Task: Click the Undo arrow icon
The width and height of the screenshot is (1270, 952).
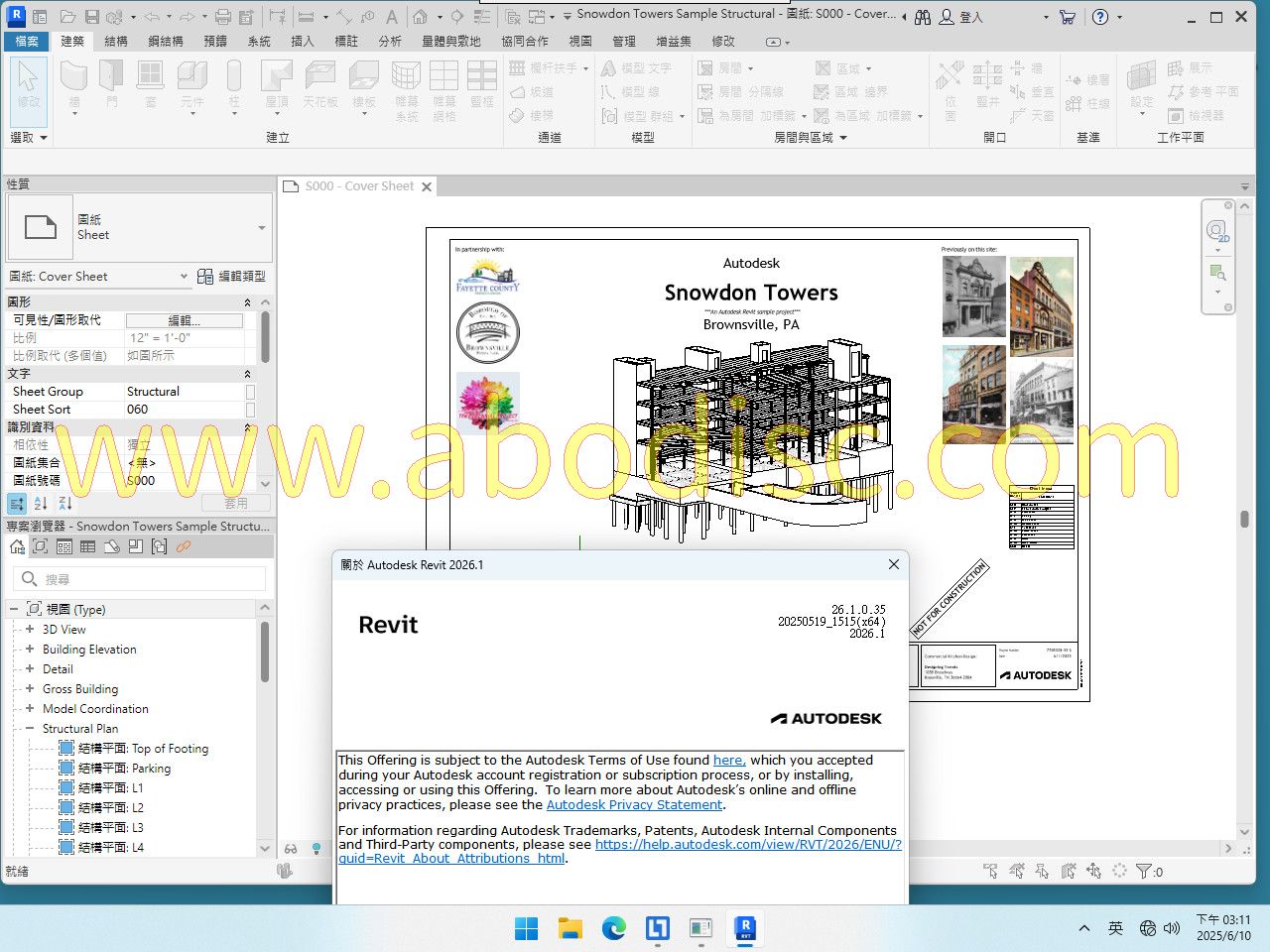Action: pyautogui.click(x=151, y=17)
